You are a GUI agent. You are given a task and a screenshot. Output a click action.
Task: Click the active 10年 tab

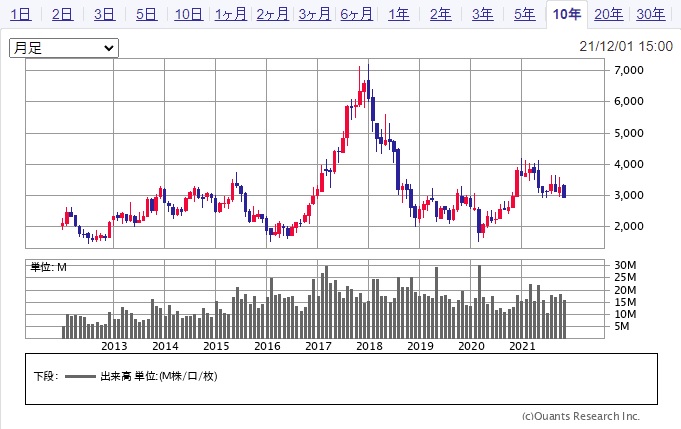click(567, 14)
